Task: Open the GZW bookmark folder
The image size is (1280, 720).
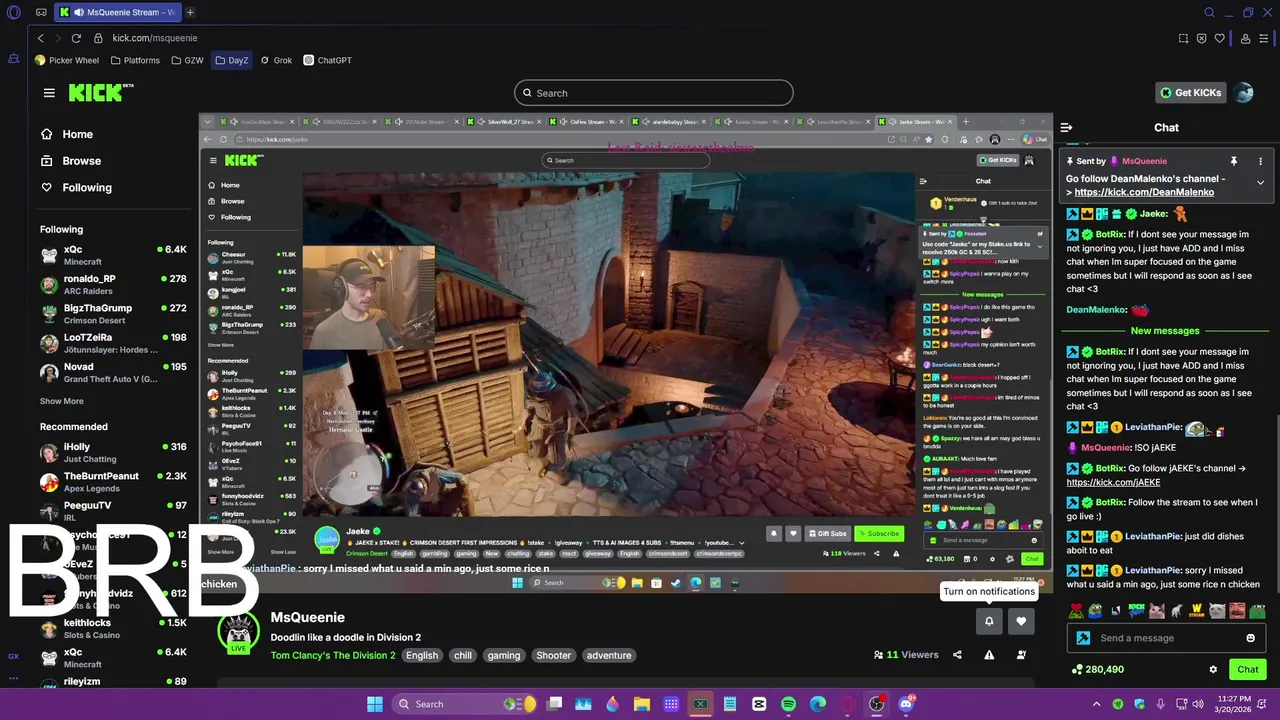Action: 187,60
